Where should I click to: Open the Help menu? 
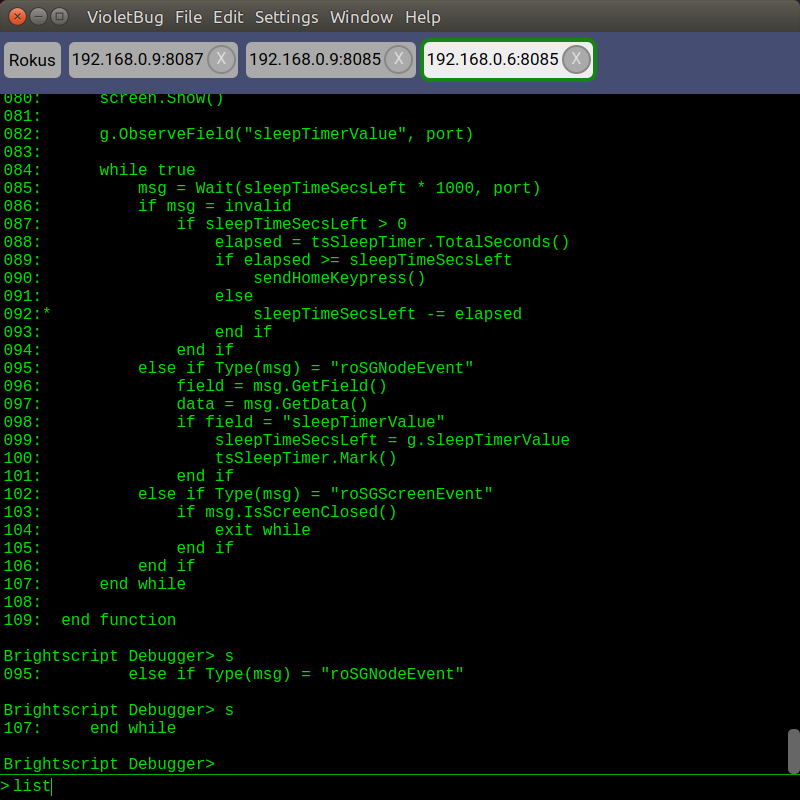pos(422,17)
